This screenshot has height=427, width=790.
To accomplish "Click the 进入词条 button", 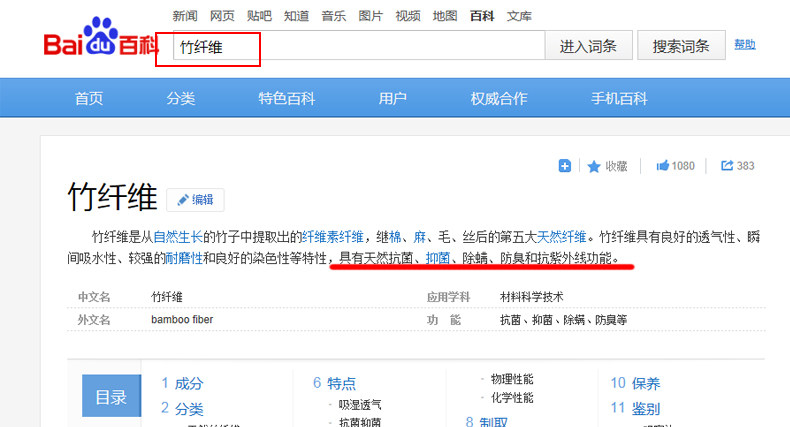I will pyautogui.click(x=588, y=46).
